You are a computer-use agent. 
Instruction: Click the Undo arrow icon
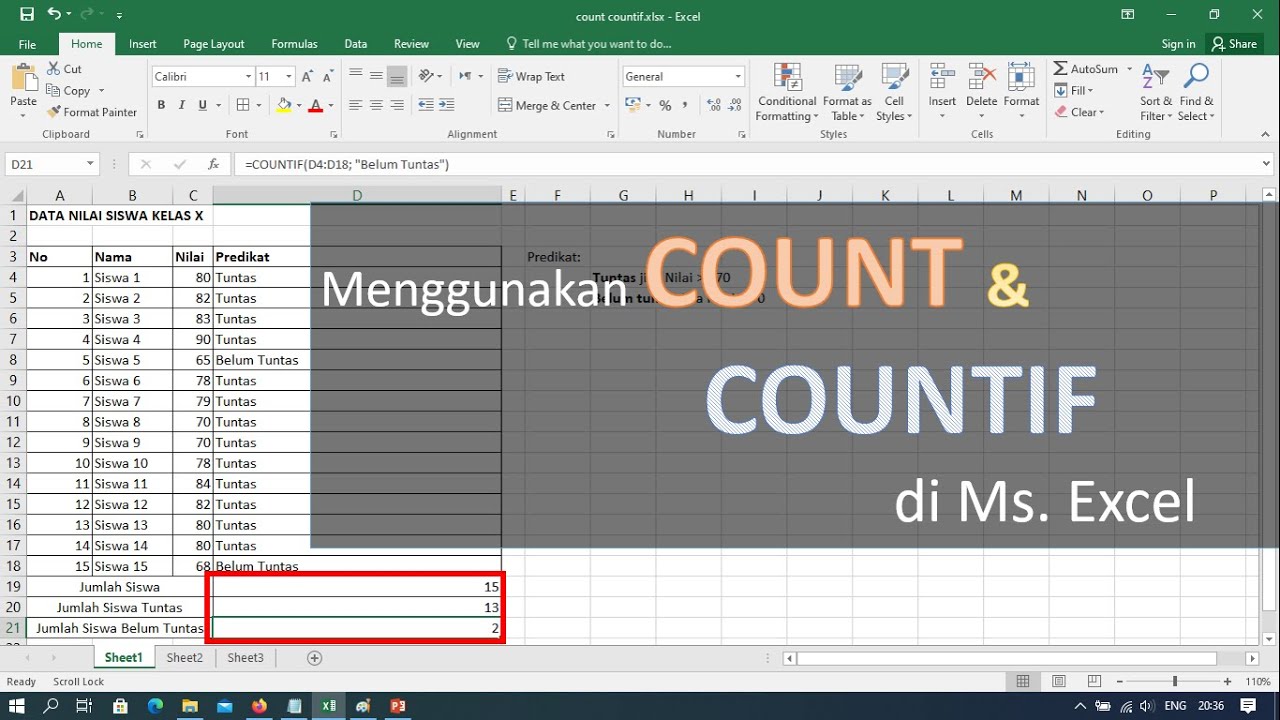coord(54,15)
